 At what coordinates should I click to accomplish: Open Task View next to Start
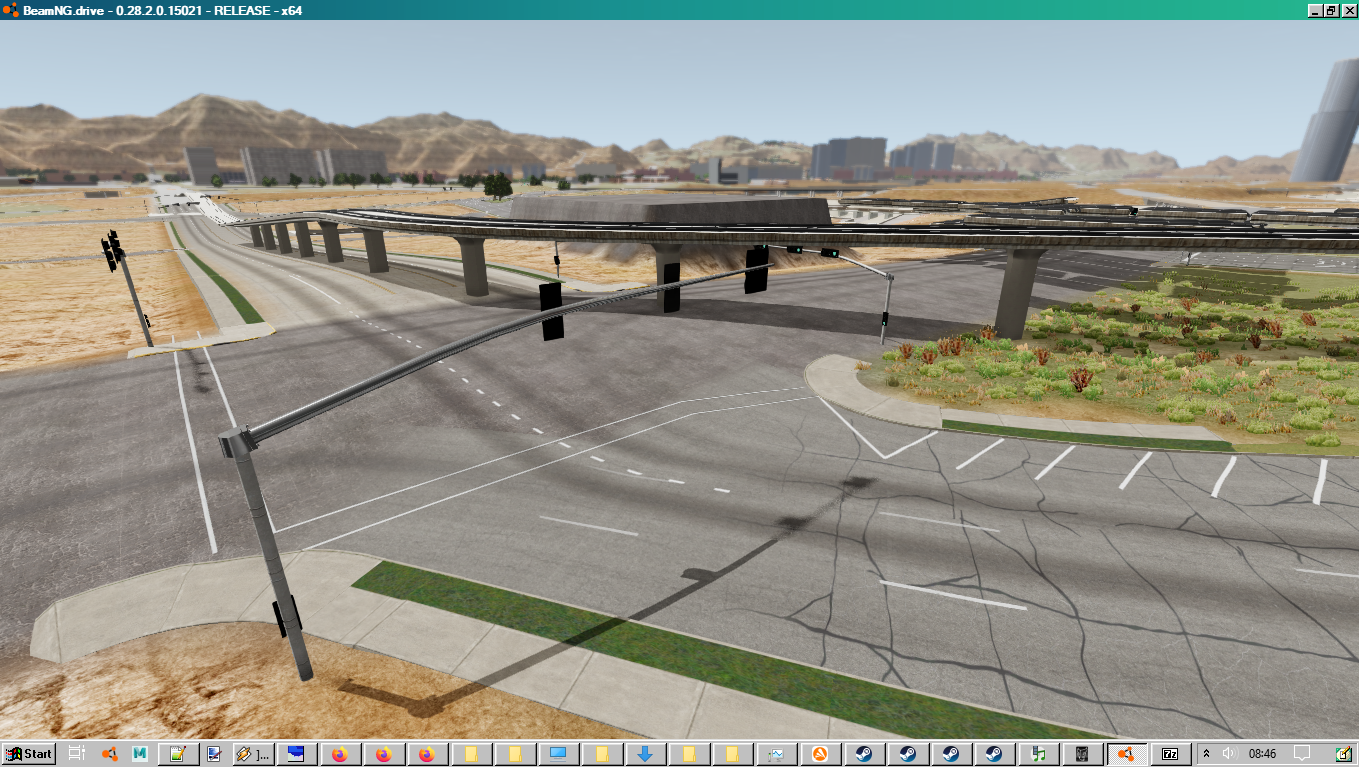[77, 754]
